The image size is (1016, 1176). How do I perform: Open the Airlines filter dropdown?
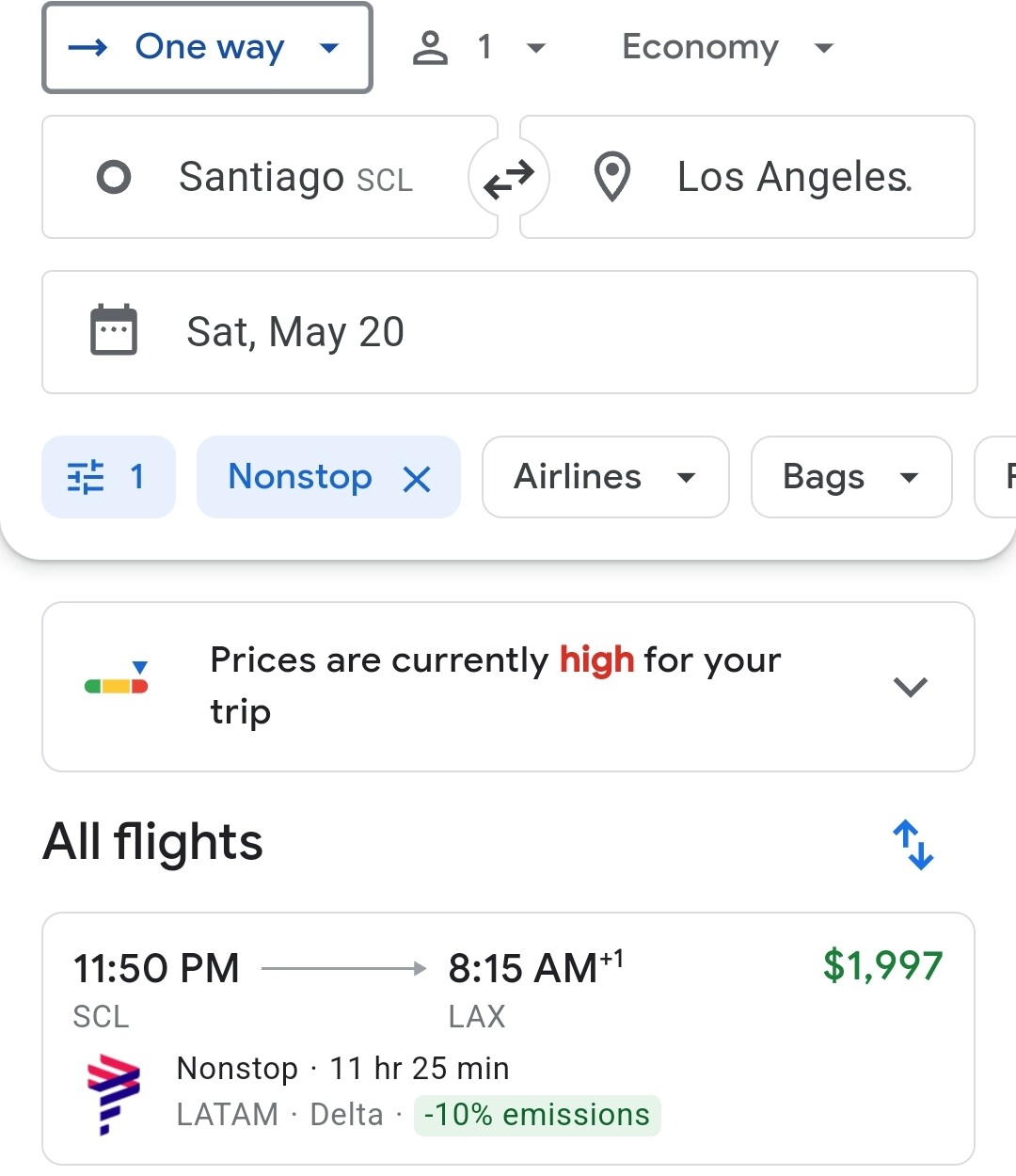pos(606,477)
